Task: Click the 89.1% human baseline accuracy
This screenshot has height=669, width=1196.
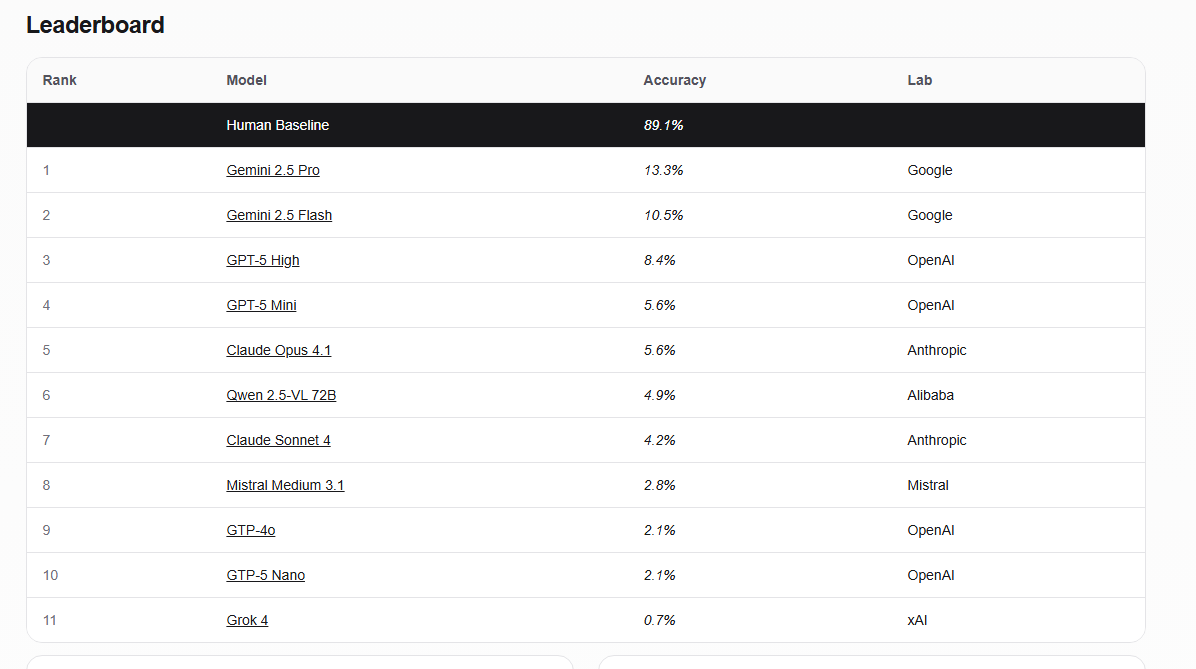Action: point(664,125)
